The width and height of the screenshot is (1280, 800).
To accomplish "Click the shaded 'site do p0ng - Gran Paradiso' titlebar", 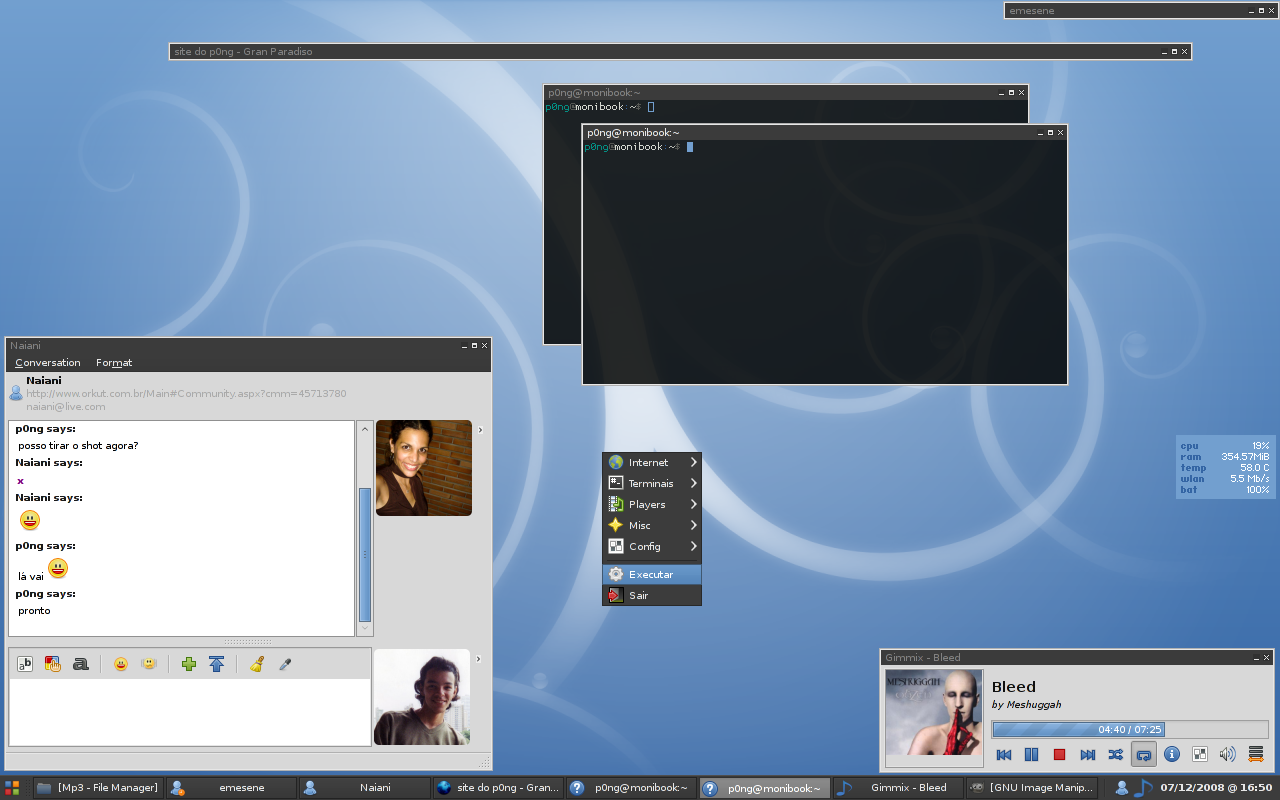I will (680, 51).
